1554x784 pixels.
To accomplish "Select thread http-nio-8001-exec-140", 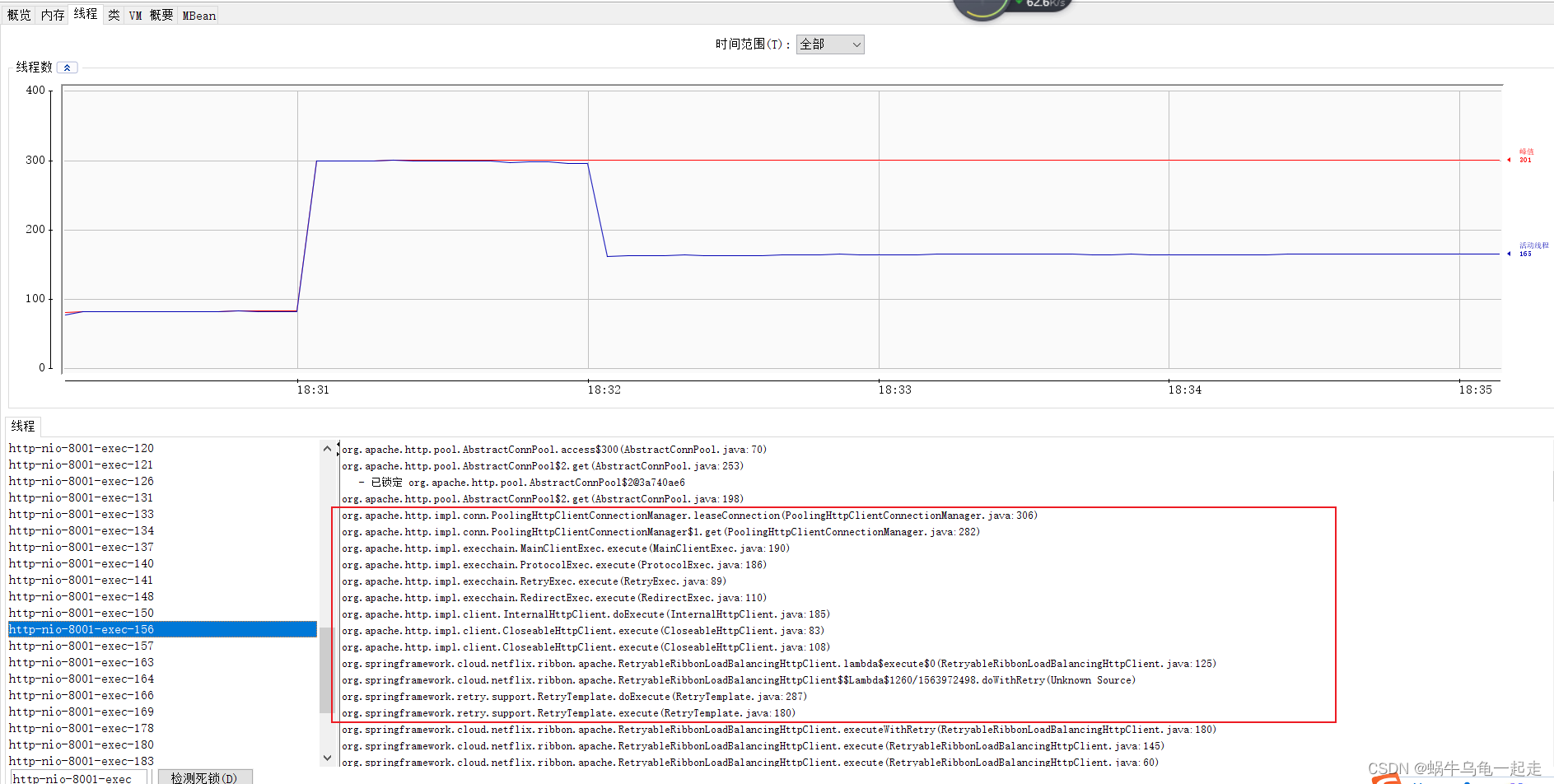I will coord(162,563).
